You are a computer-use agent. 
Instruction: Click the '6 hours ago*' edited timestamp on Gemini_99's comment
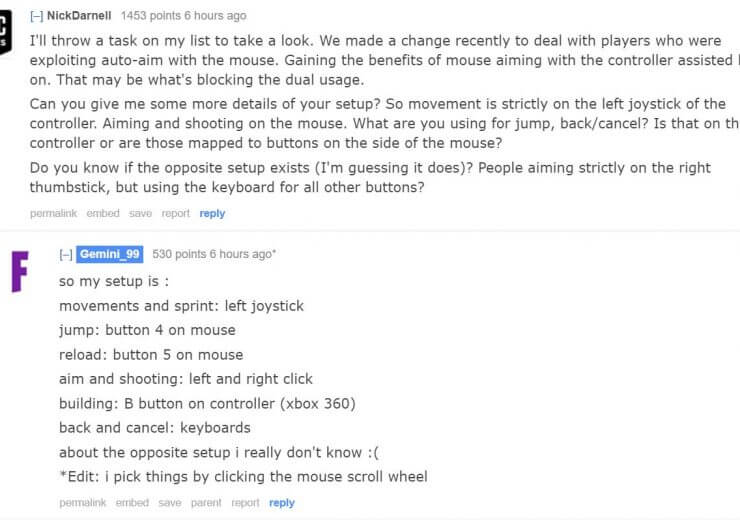pyautogui.click(x=243, y=254)
